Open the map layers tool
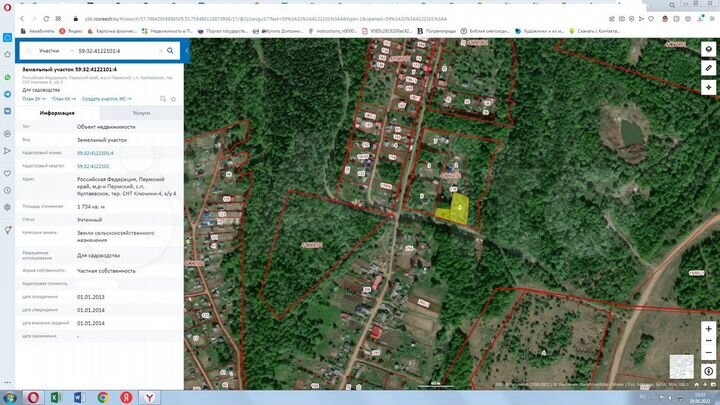This screenshot has width=720, height=405. (x=708, y=49)
